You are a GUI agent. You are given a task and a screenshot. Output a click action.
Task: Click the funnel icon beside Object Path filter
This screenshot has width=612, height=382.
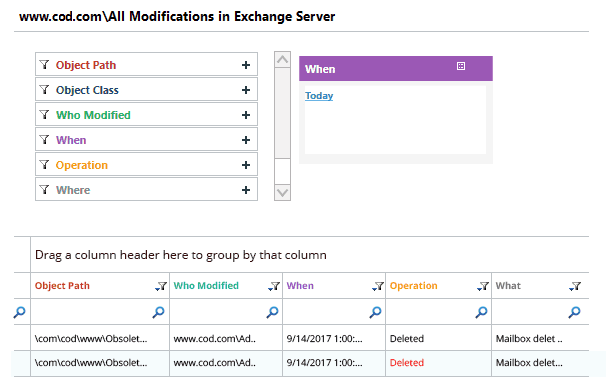coord(44,64)
